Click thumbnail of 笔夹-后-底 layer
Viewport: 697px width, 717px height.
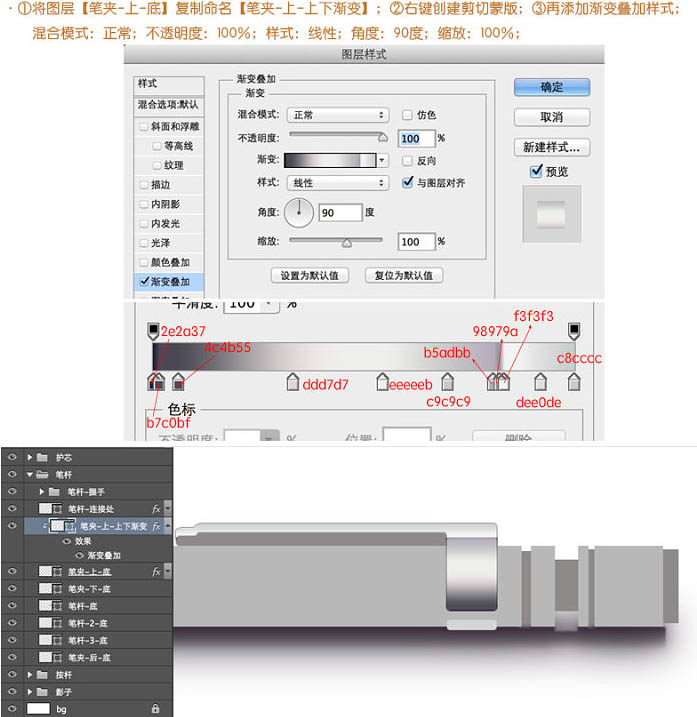[45, 657]
